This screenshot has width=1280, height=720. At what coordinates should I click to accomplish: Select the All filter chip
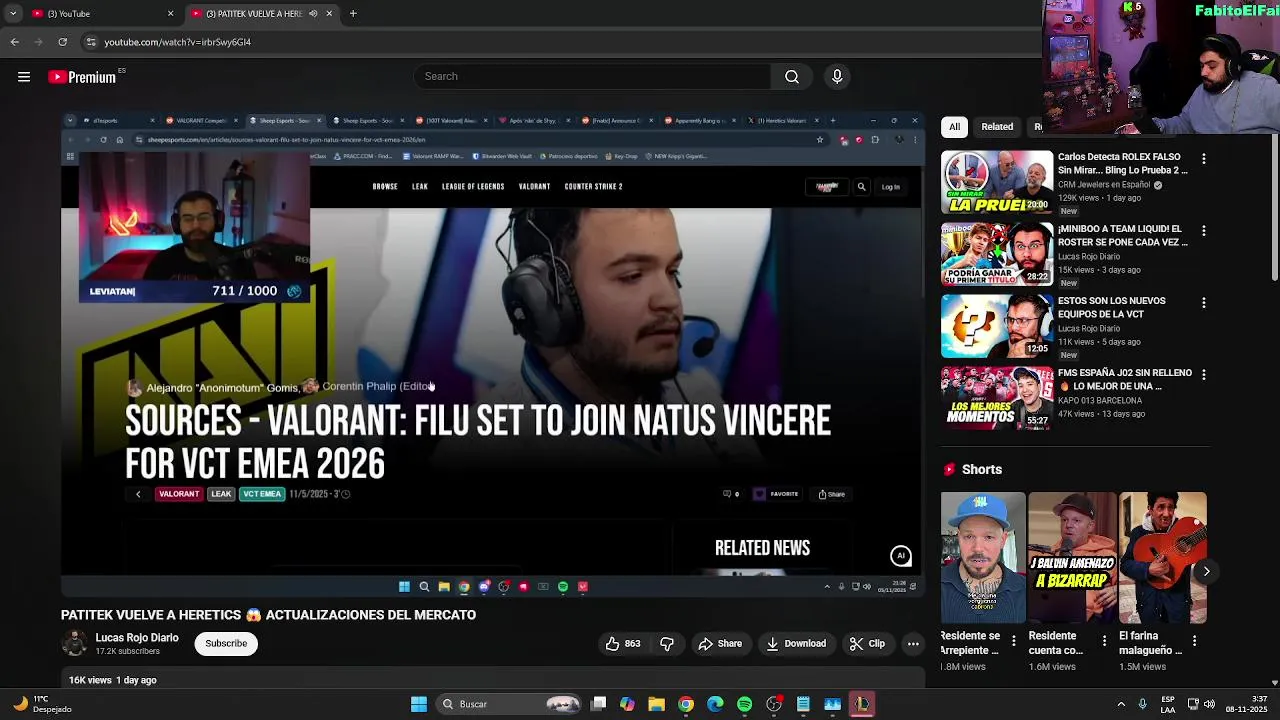click(x=955, y=127)
